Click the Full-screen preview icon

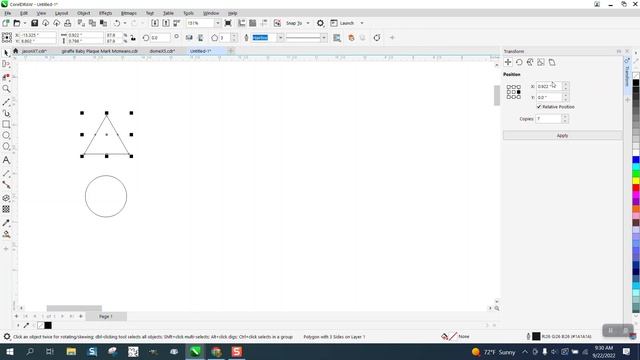(x=228, y=23)
